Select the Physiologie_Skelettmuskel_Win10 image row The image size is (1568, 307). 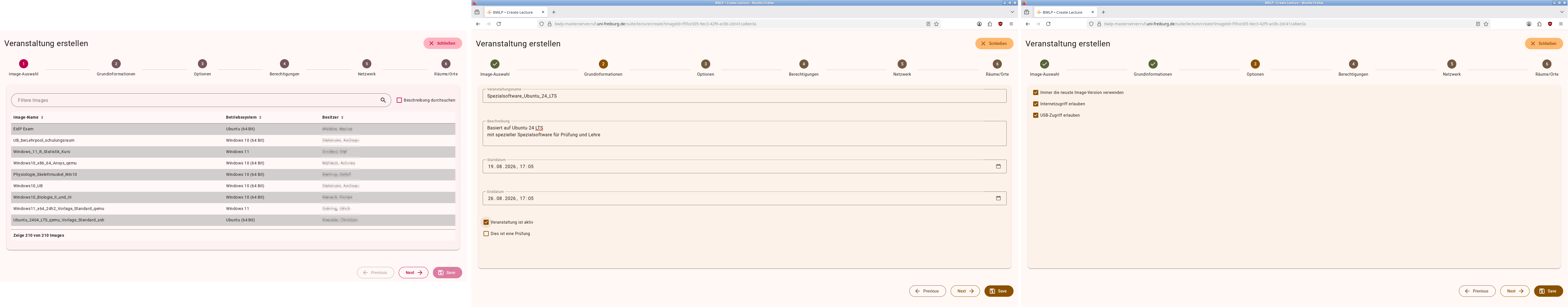click(233, 174)
